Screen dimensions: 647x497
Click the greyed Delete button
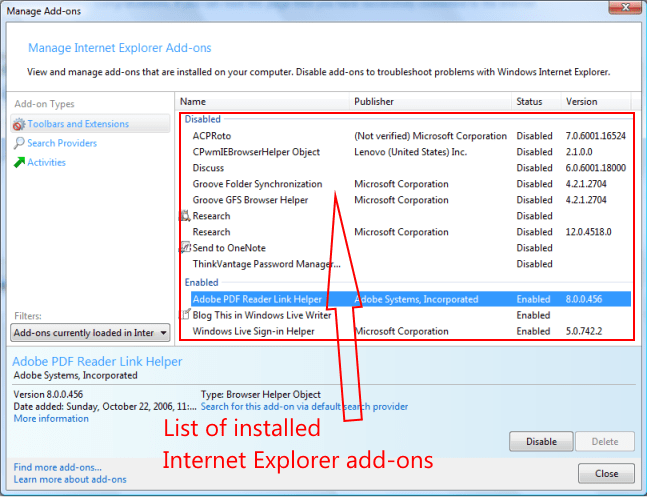[604, 442]
